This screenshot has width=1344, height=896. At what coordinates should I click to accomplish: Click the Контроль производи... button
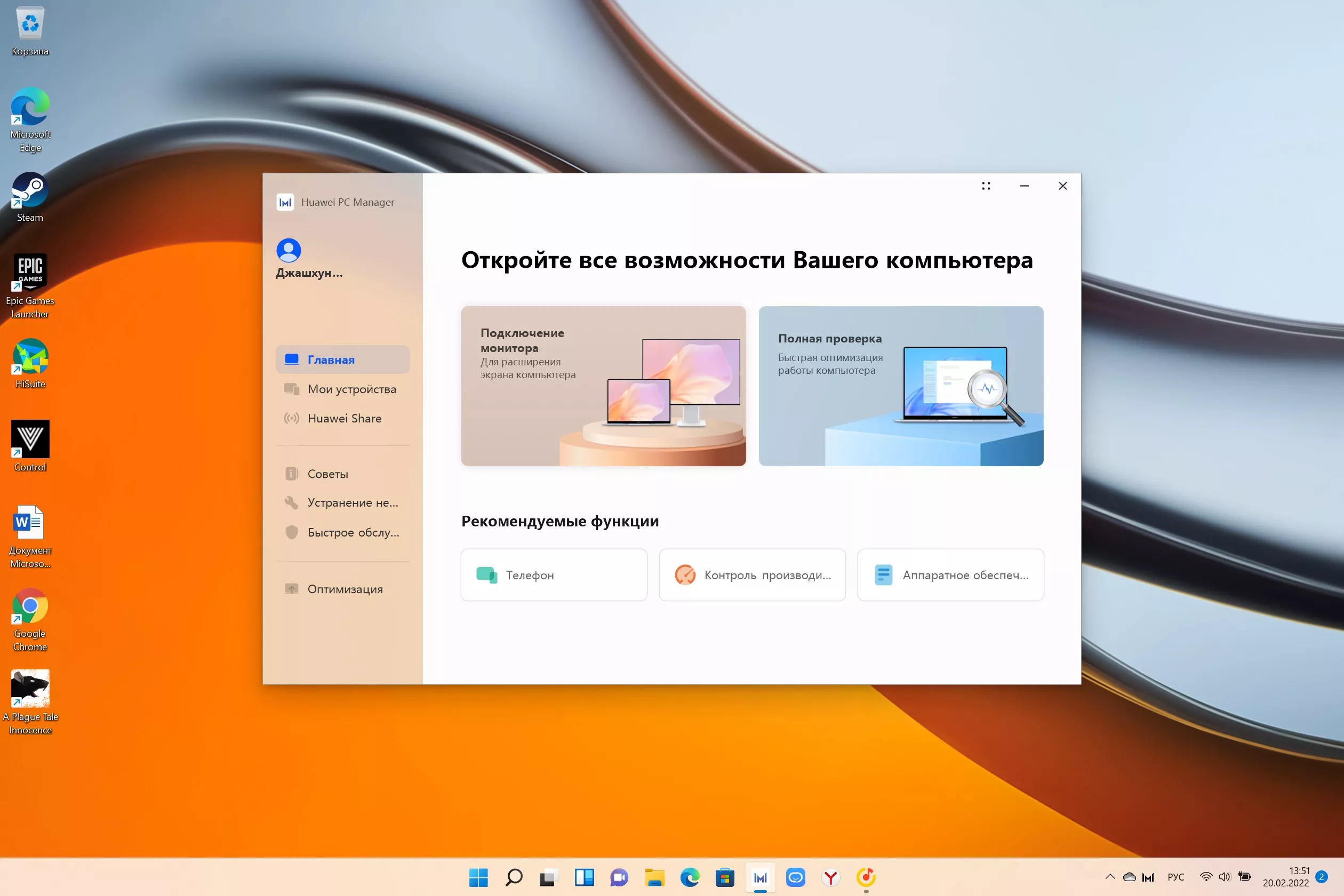pyautogui.click(x=752, y=575)
